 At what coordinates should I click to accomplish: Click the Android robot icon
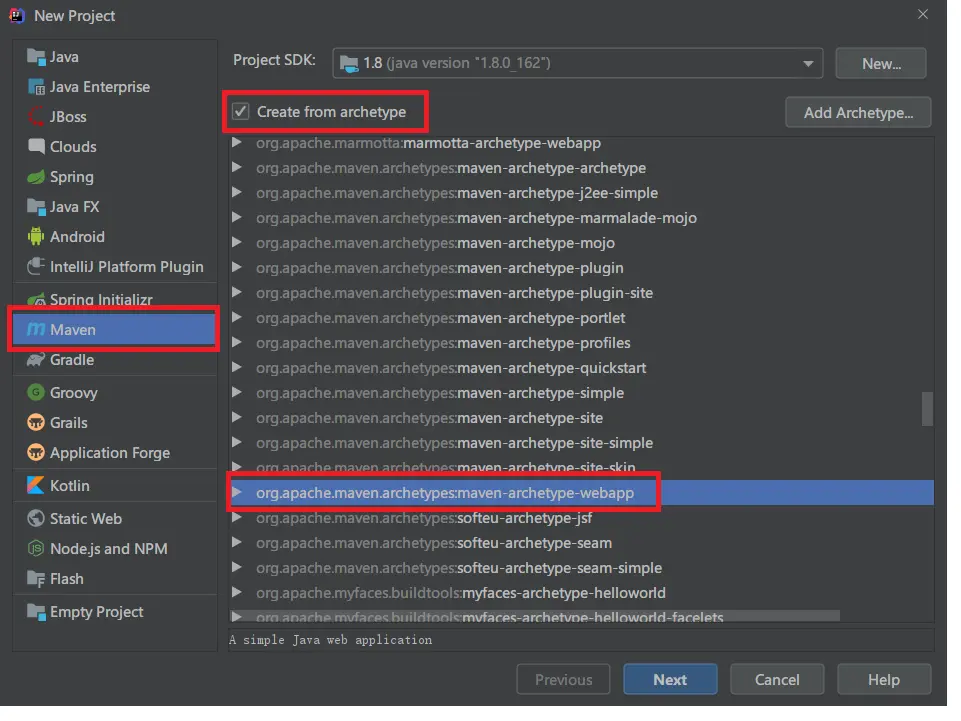click(36, 238)
